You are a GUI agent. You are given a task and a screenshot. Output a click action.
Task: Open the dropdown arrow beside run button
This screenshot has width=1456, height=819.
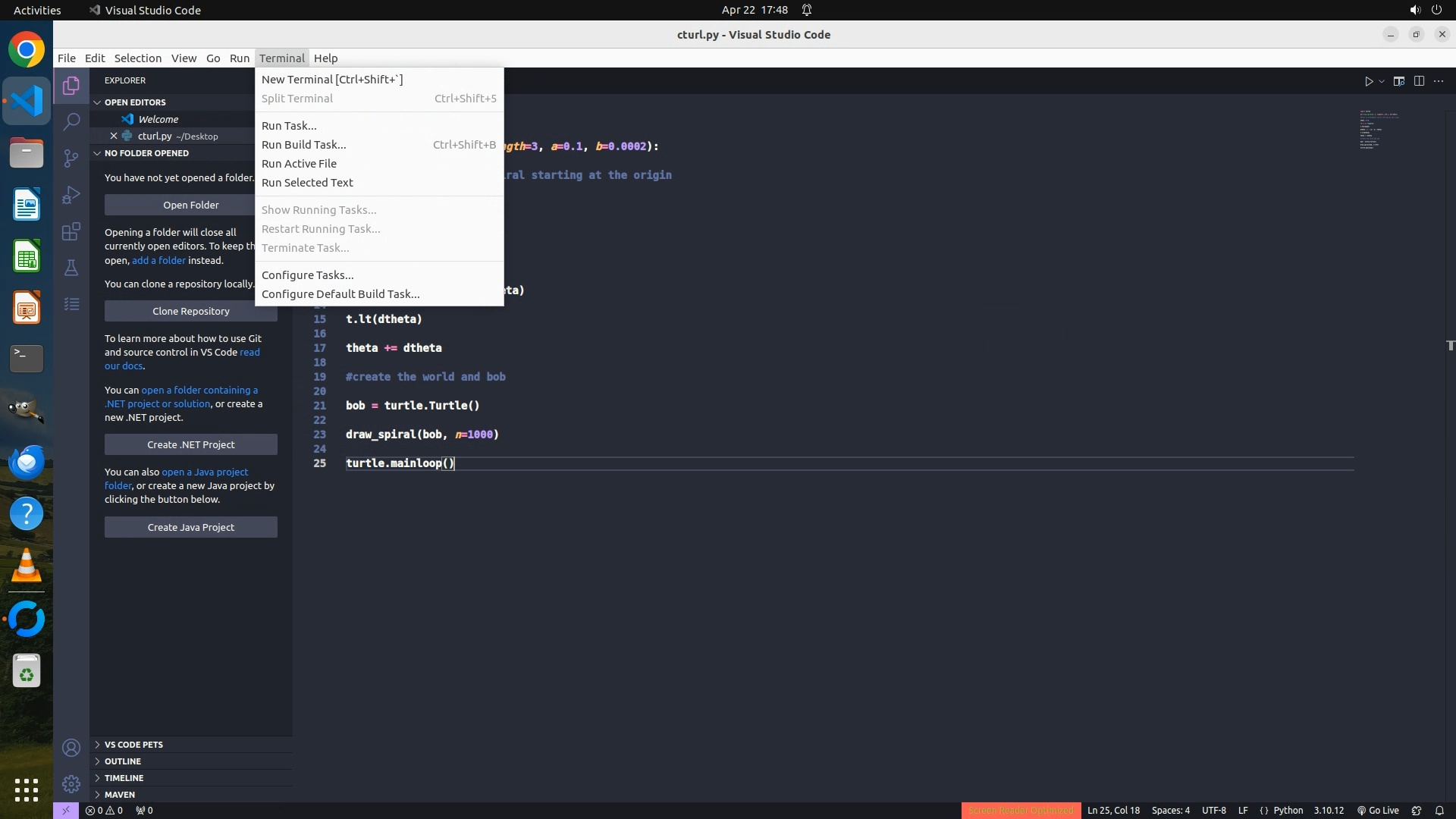(1382, 82)
